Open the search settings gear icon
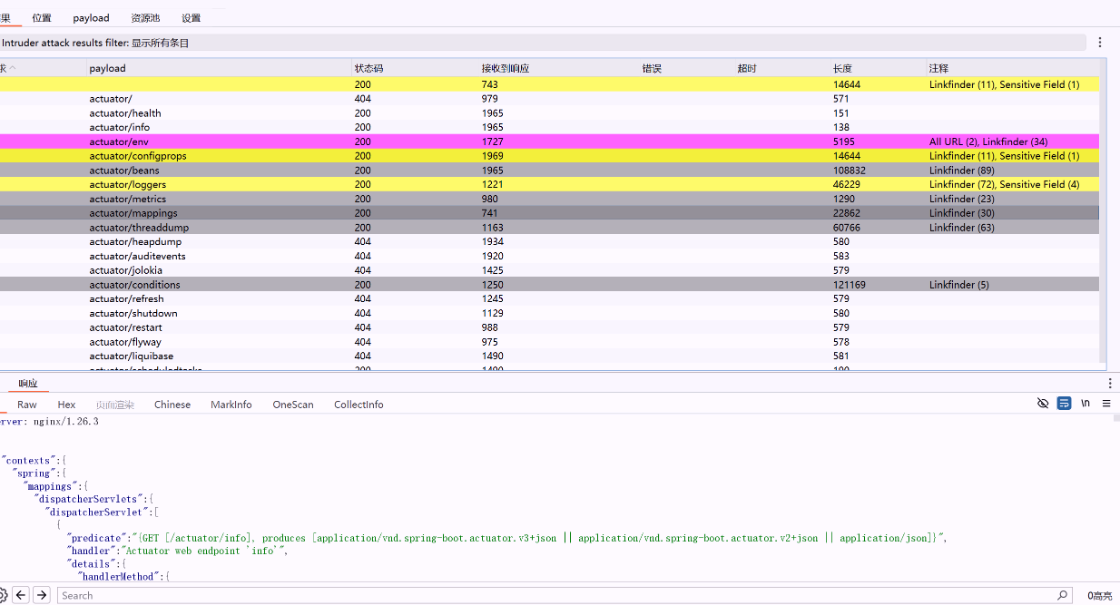This screenshot has width=1120, height=605. coord(2,595)
